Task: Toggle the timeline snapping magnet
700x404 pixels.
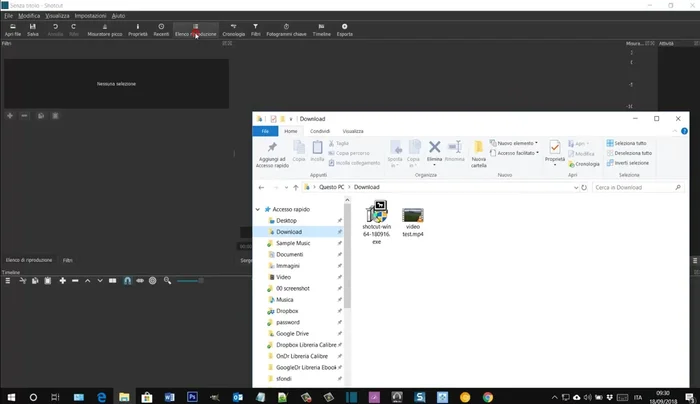Action: click(127, 281)
